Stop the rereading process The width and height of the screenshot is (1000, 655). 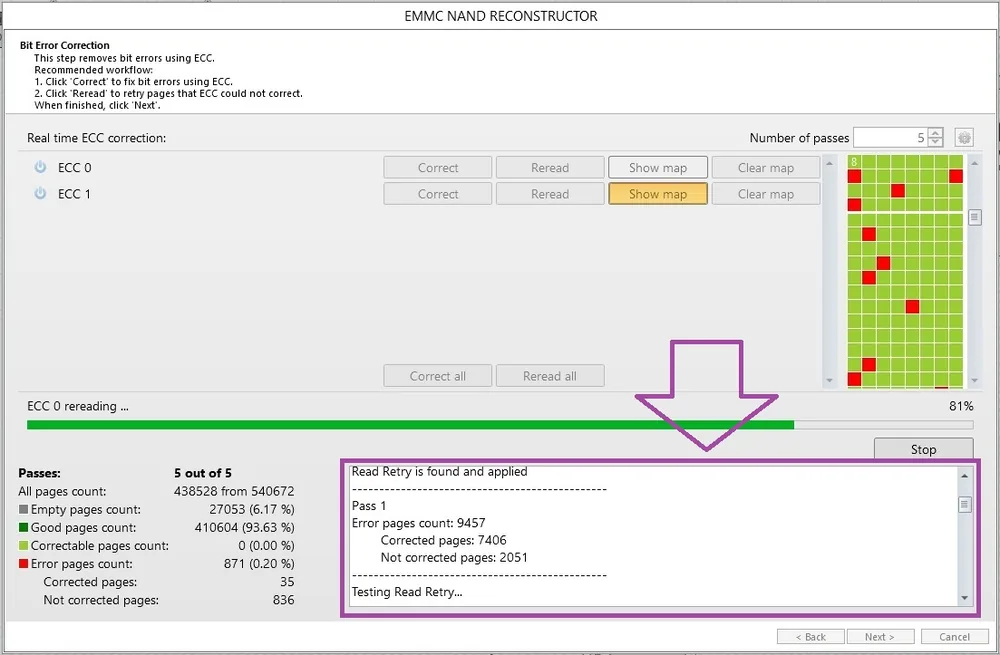pyautogui.click(x=923, y=449)
